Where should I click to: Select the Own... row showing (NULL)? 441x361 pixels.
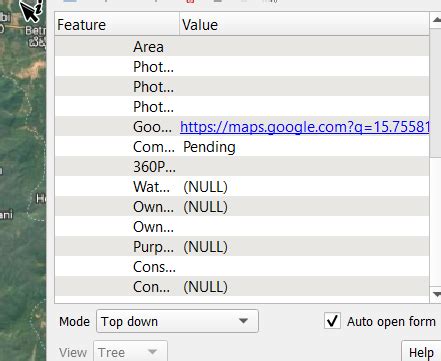click(242, 207)
